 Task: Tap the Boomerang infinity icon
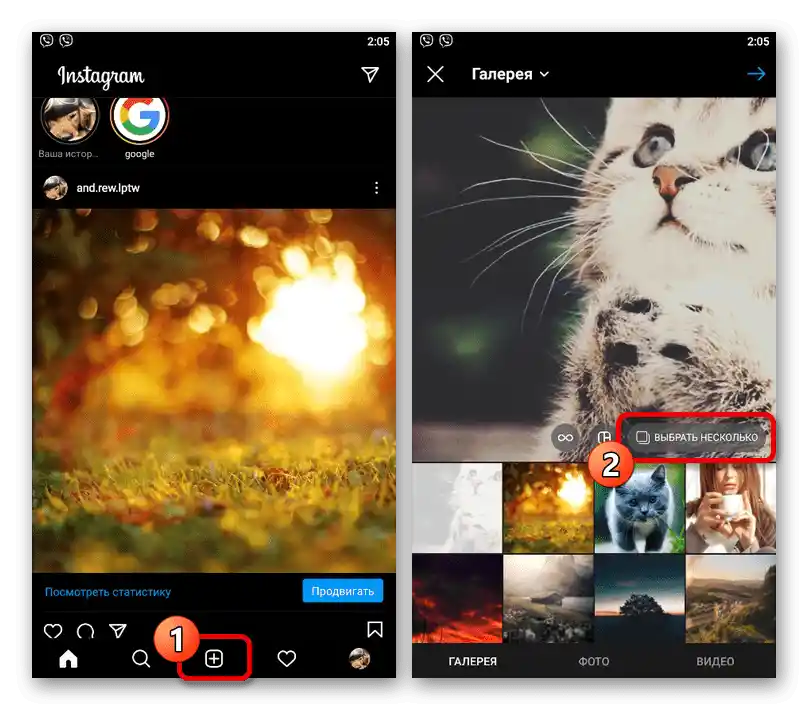click(x=565, y=438)
